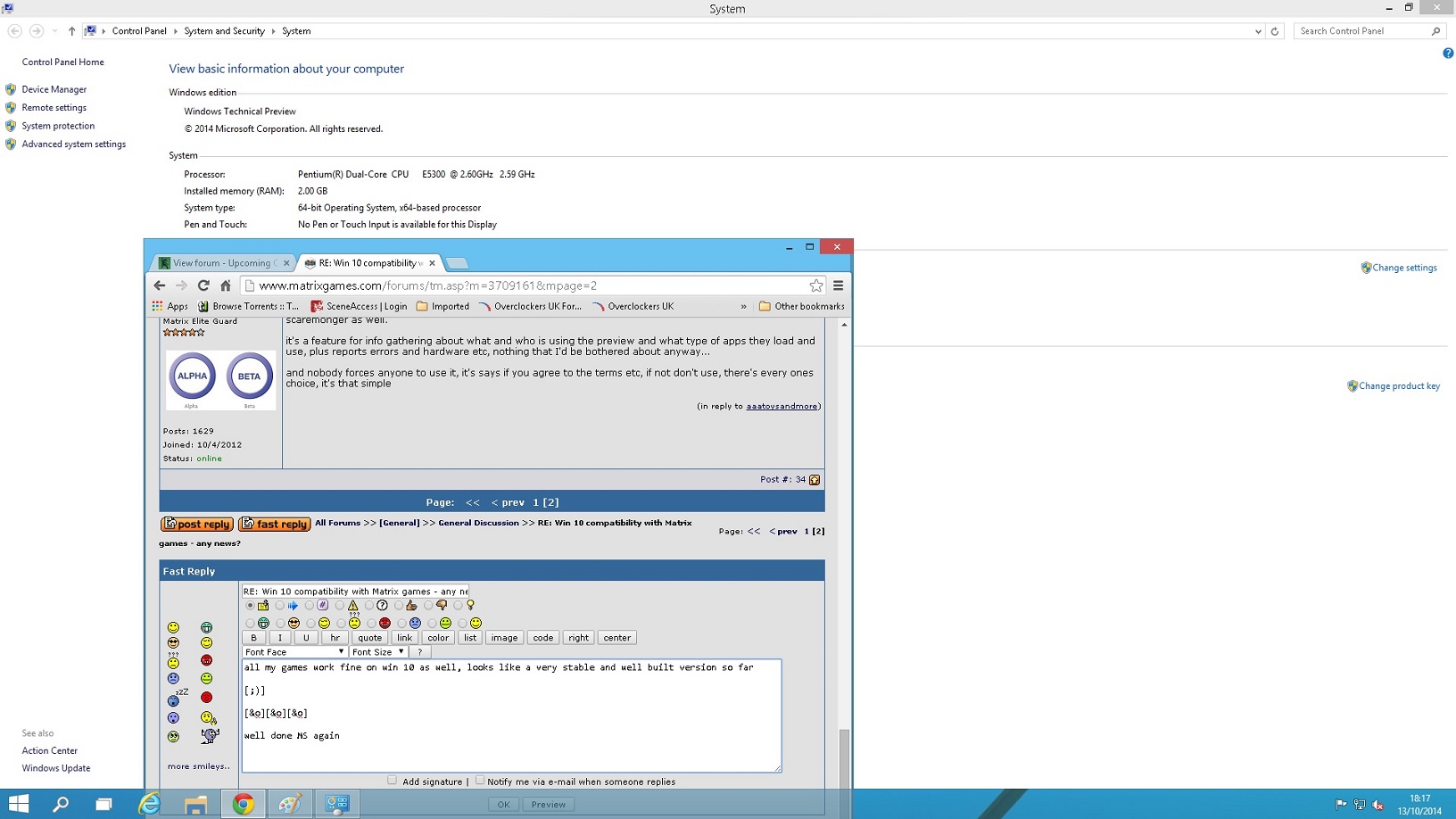The width and height of the screenshot is (1456, 819).
Task: Open the Control Panel help icon
Action: (x=1448, y=54)
